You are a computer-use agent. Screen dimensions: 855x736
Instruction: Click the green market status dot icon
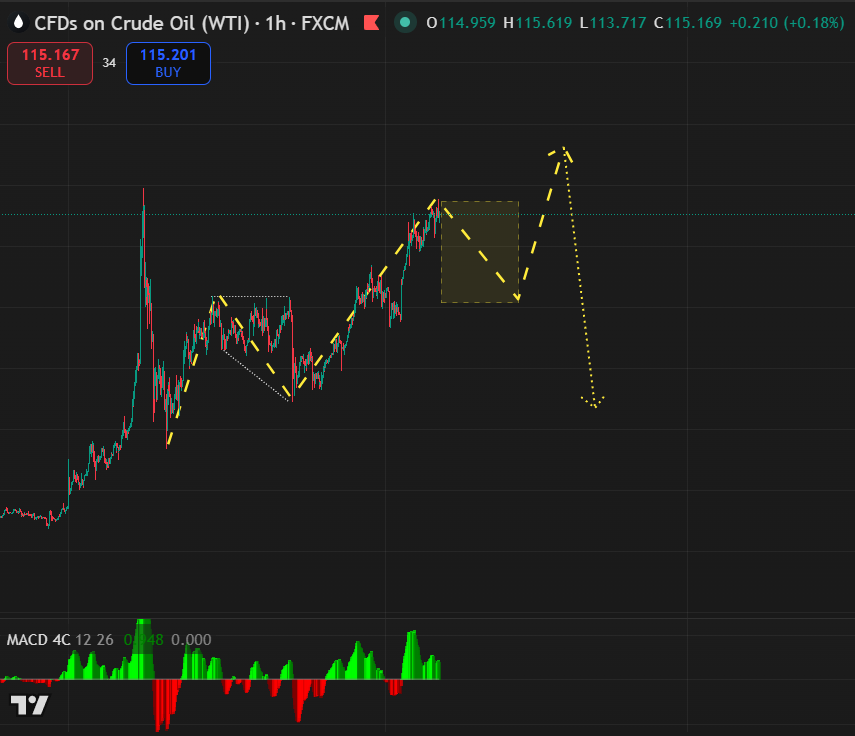[405, 22]
